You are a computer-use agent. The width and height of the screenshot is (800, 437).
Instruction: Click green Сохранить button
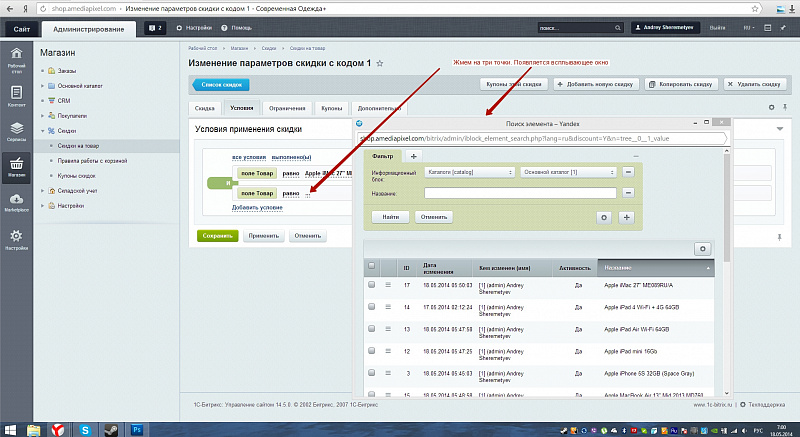point(217,236)
